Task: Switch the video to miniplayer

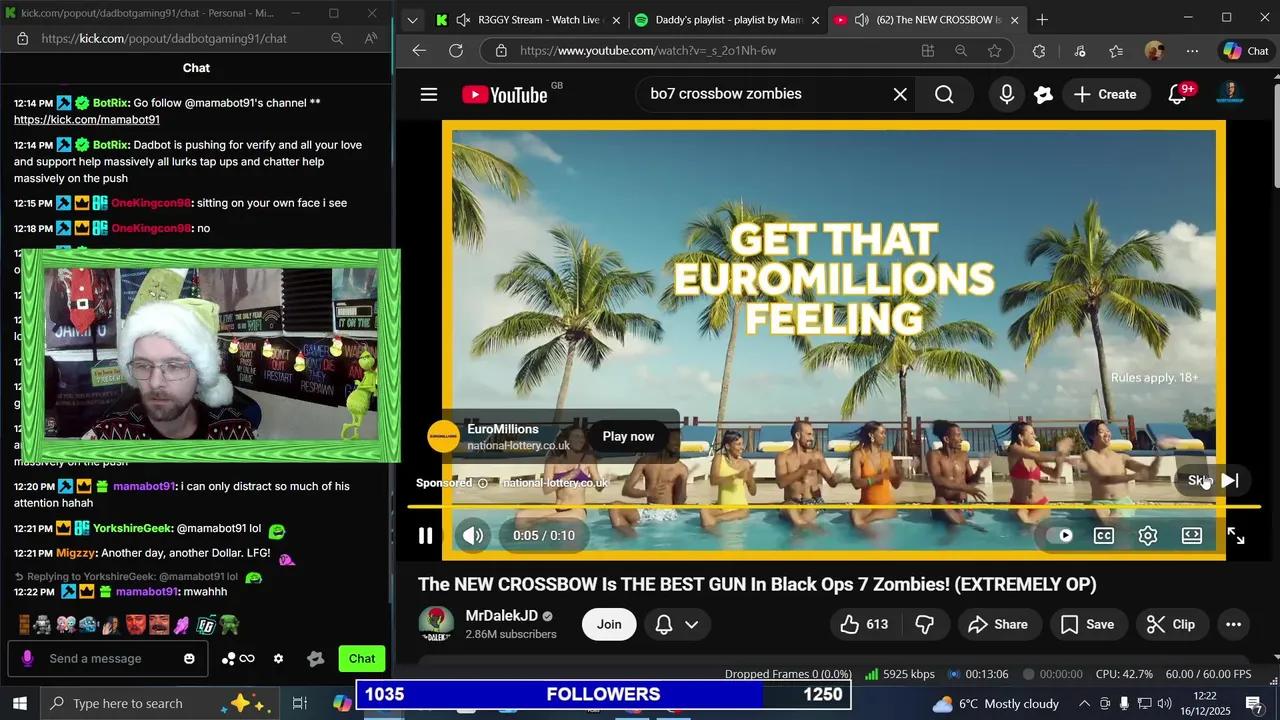Action: coord(1192,535)
